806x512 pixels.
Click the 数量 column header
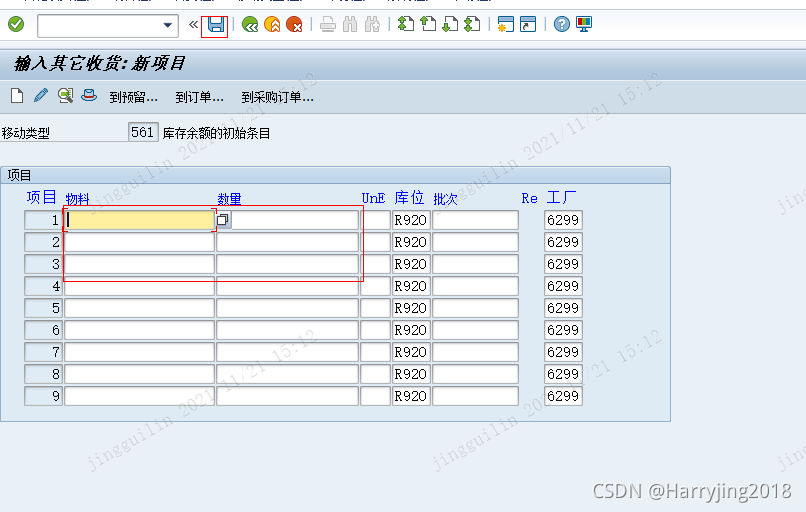pos(229,199)
